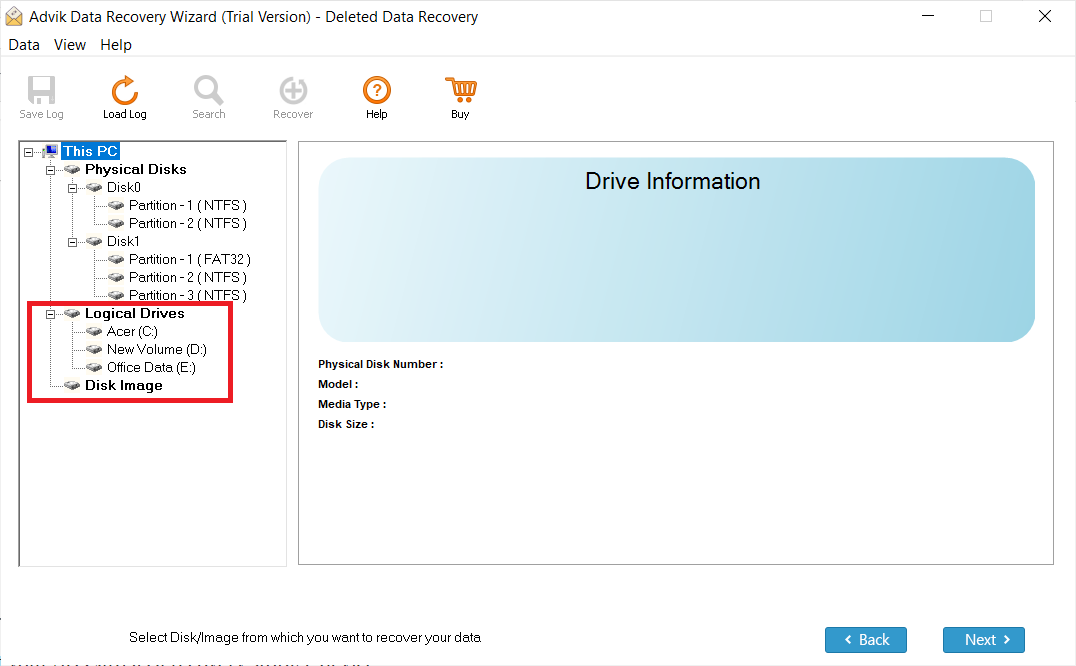Viewport: 1076px width, 666px height.
Task: Click the Physical Disks drive icon
Action: coord(72,169)
